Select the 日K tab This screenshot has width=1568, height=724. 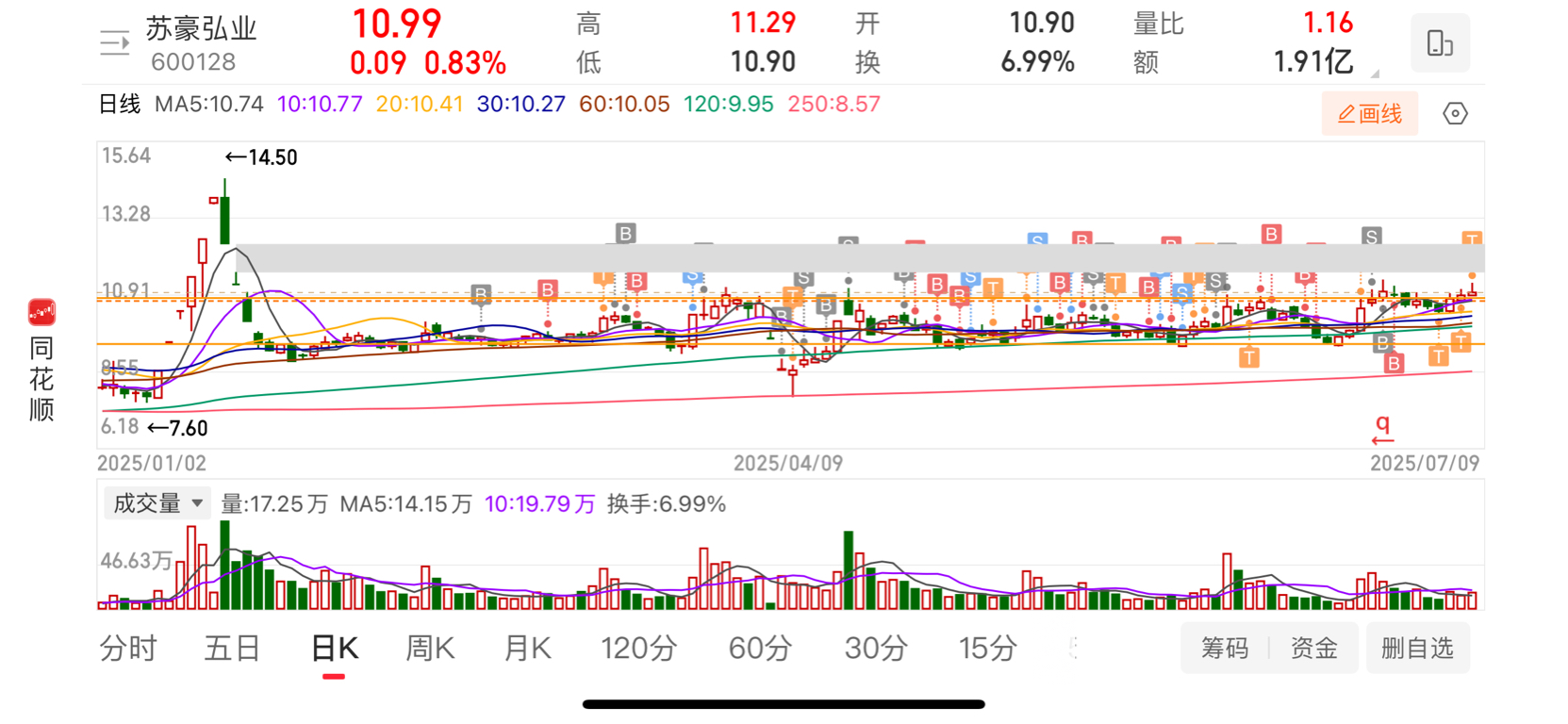tap(335, 649)
